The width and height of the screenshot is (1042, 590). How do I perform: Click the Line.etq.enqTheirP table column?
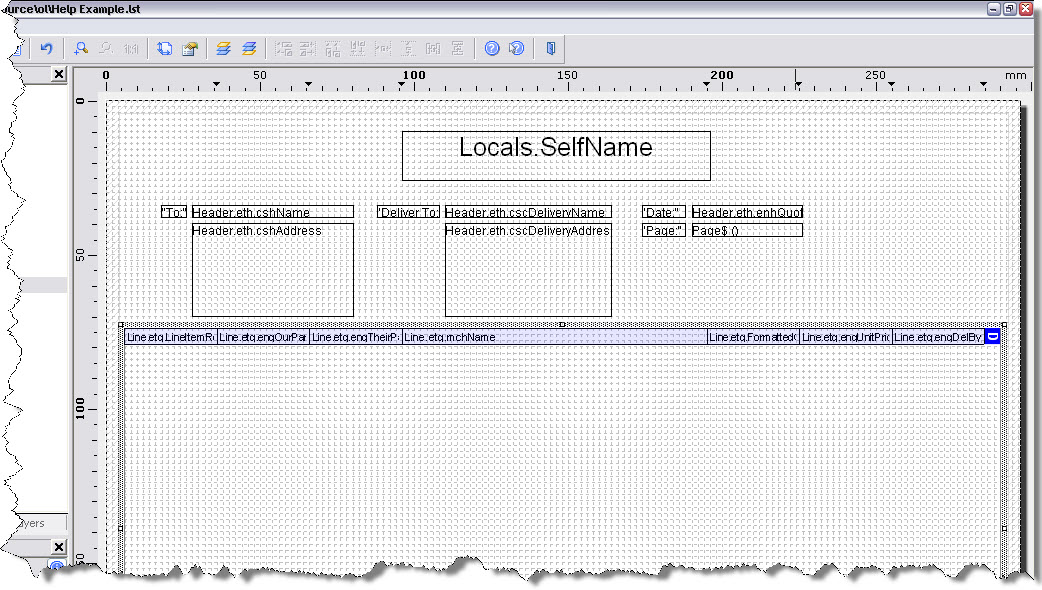tap(356, 337)
